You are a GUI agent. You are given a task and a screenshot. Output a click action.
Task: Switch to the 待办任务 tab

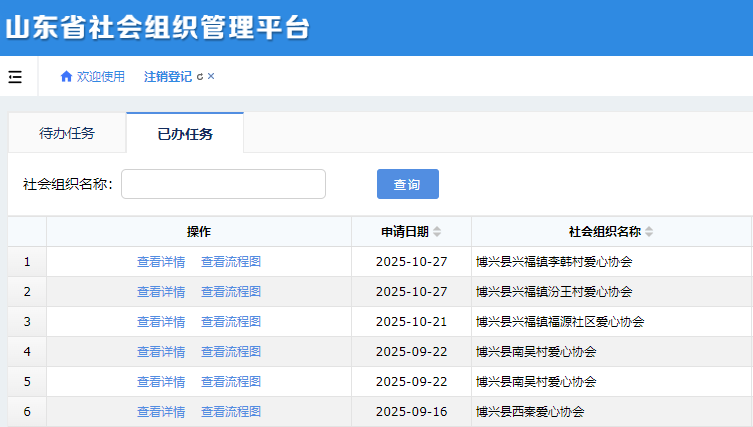coord(67,134)
